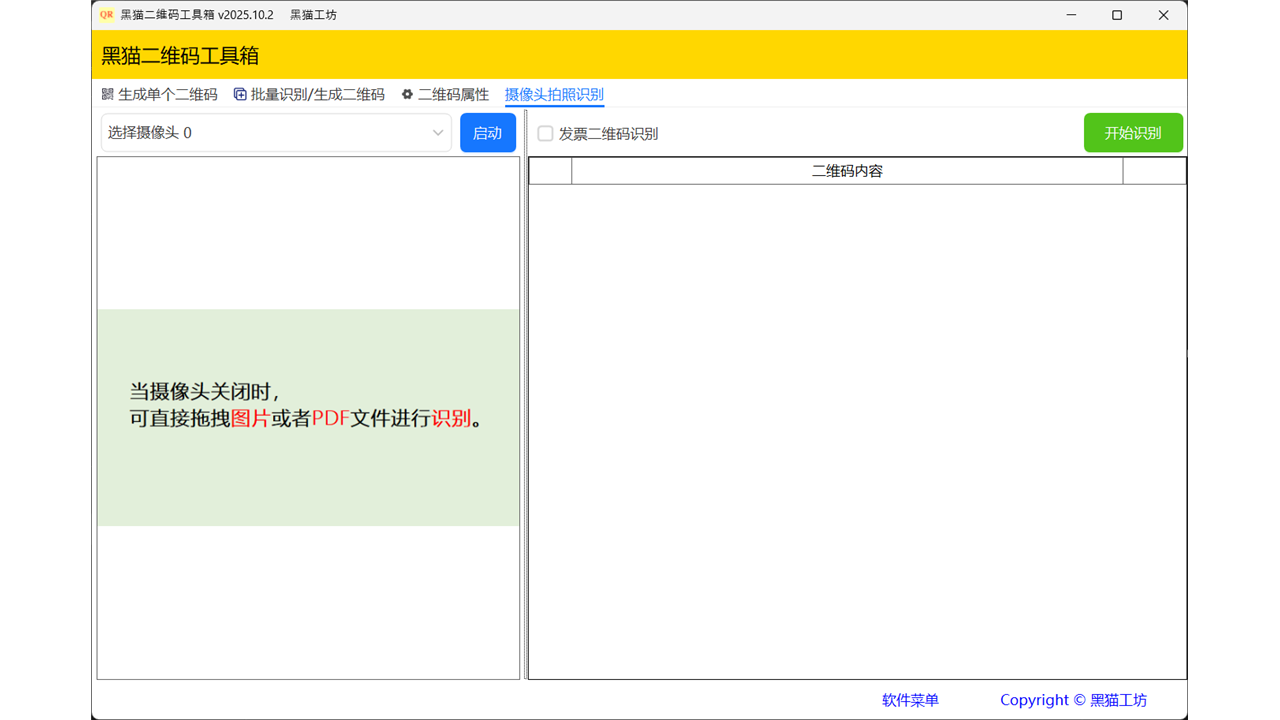Click the green 开始识别 button

tap(1133, 133)
